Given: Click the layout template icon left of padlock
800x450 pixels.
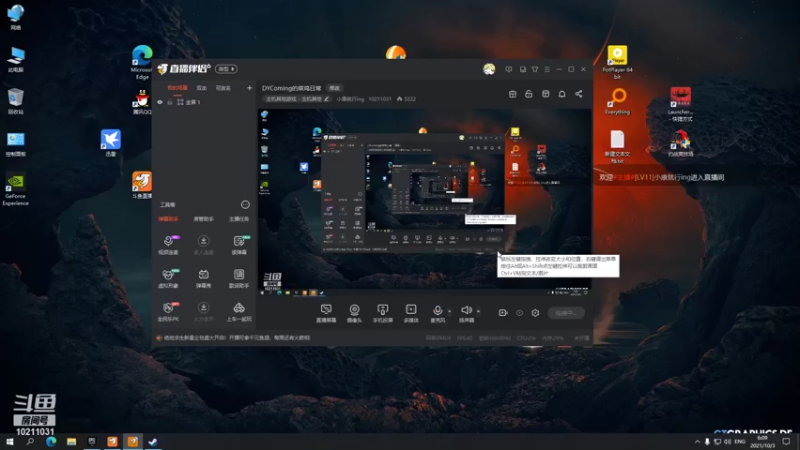Looking at the screenshot, I should 513,94.
